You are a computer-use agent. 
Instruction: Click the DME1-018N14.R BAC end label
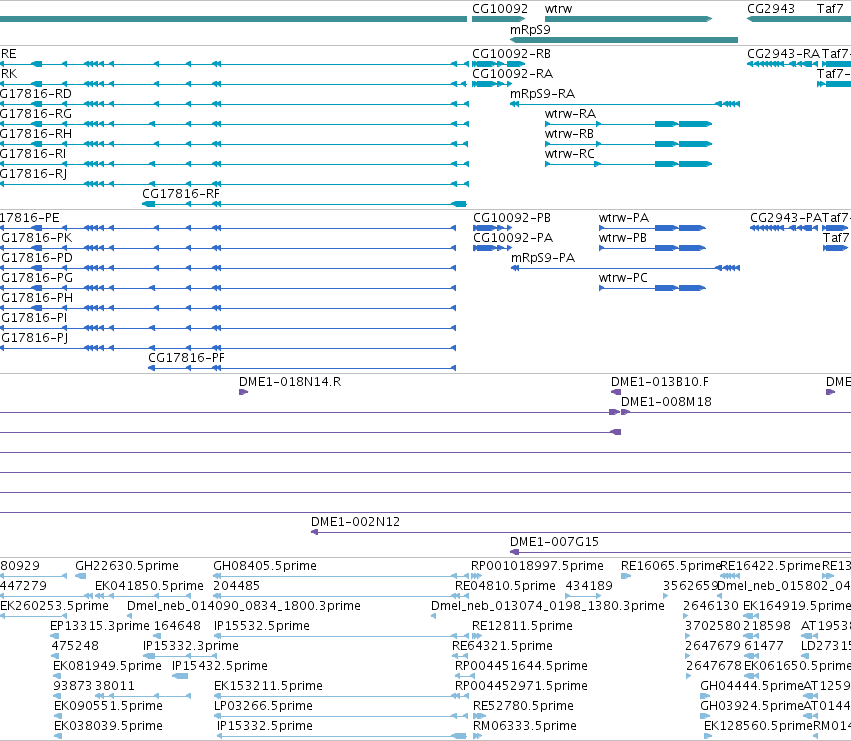point(290,382)
